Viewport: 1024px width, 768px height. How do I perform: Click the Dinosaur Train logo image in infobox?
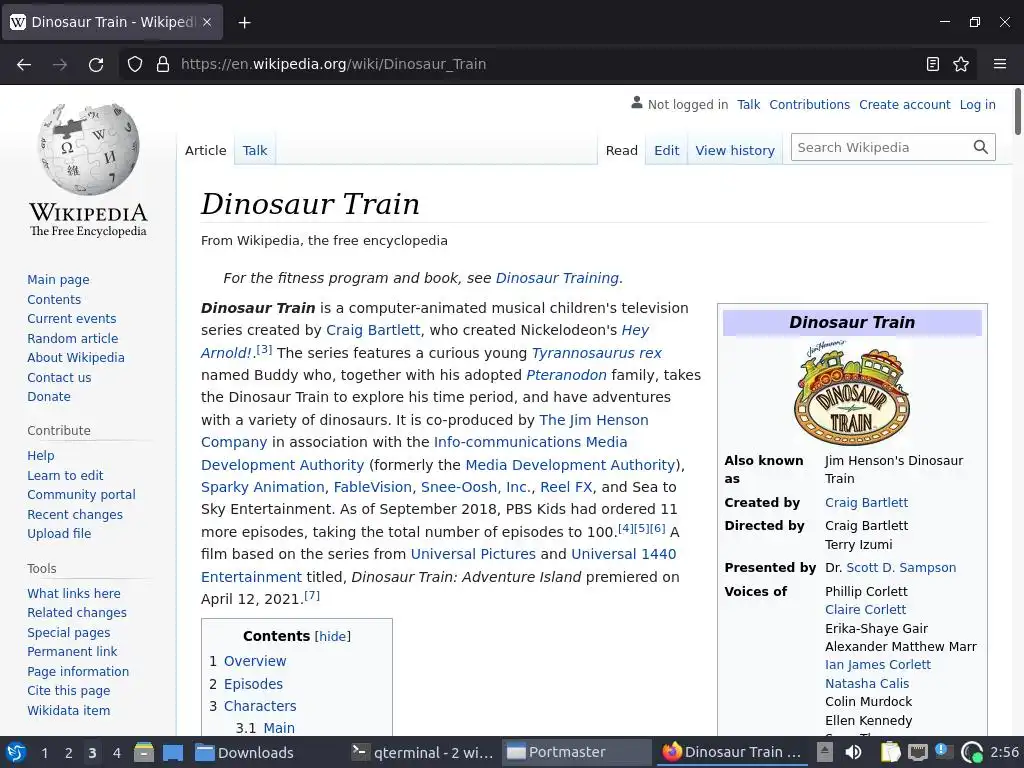pos(852,392)
